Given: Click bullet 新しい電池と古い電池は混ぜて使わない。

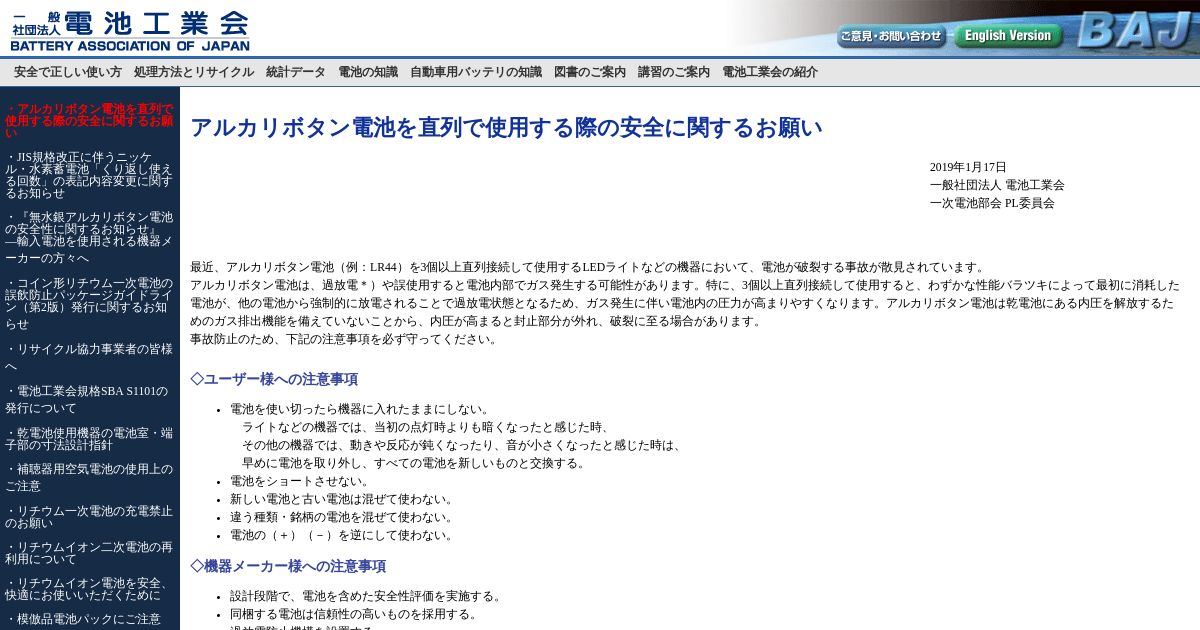Looking at the screenshot, I should pyautogui.click(x=342, y=499).
